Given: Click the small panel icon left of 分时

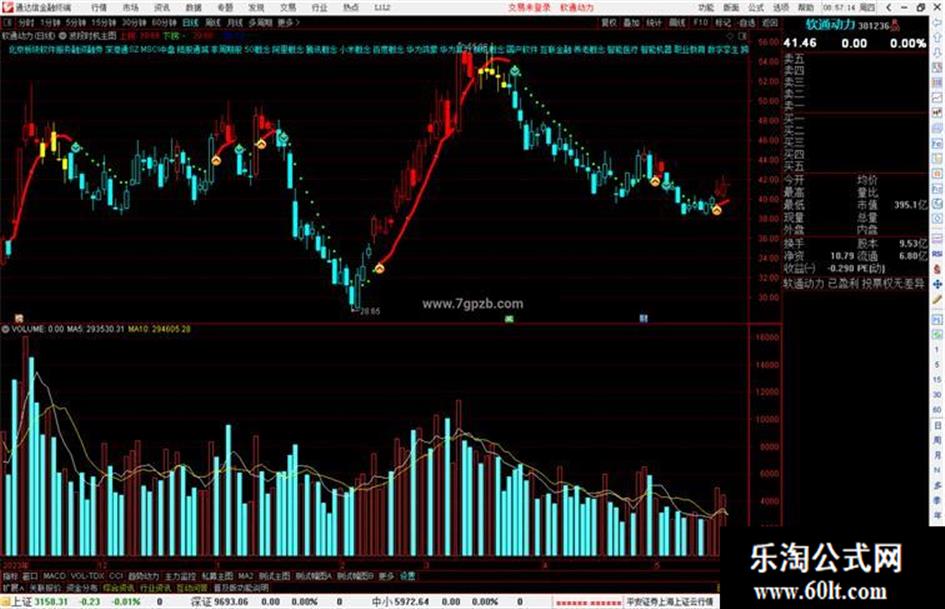Looking at the screenshot, I should [8, 22].
